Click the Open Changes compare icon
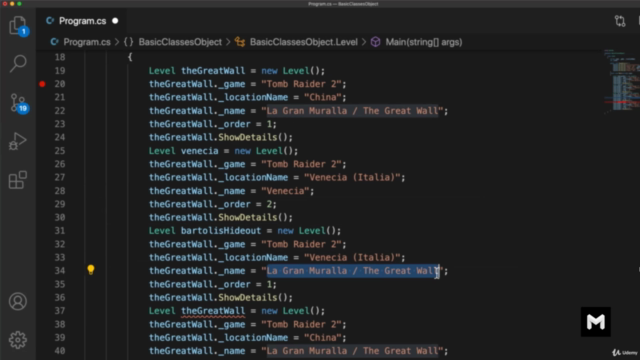This screenshot has width=640, height=360. (x=620, y=21)
